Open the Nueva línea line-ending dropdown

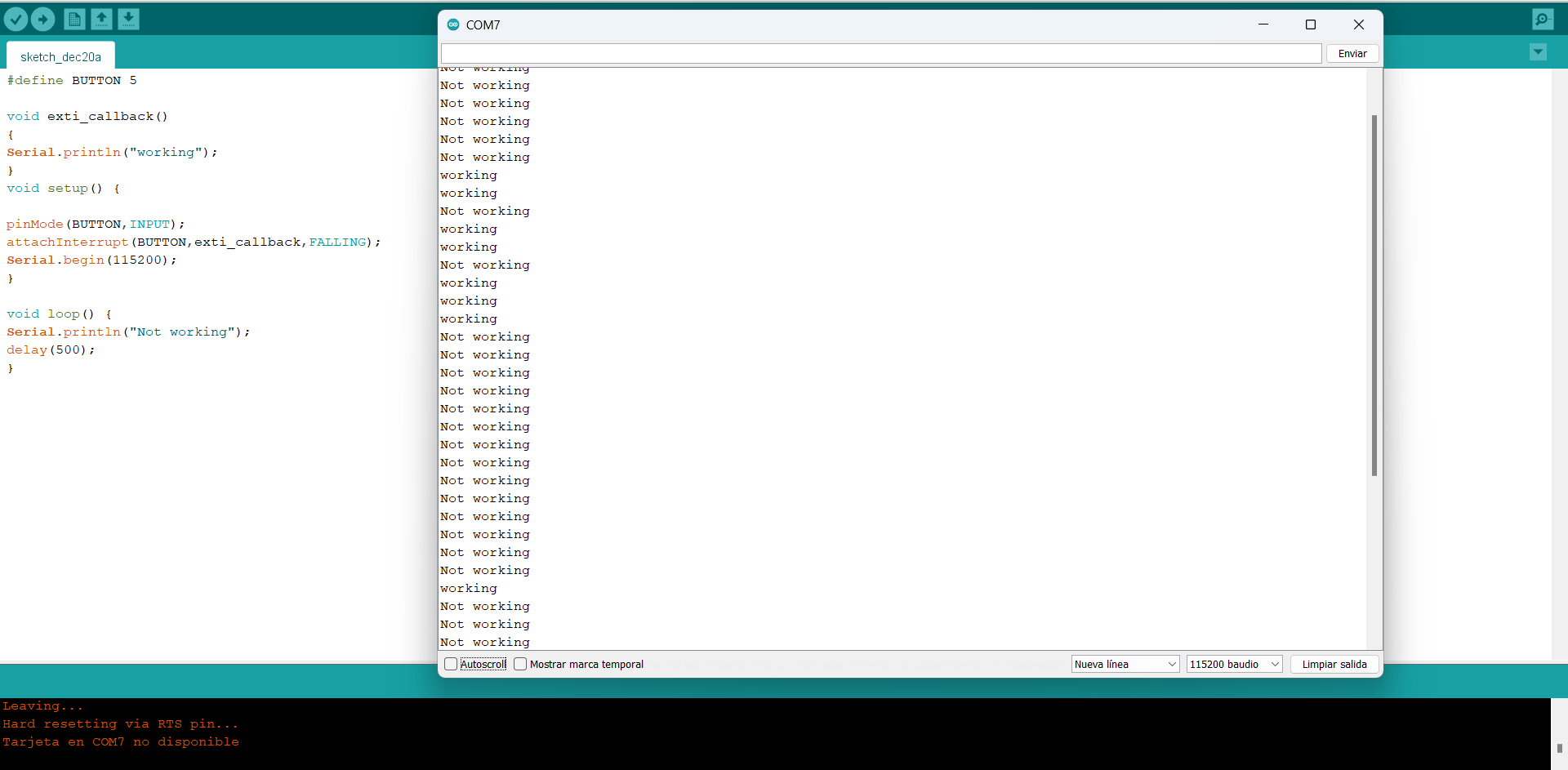1125,664
